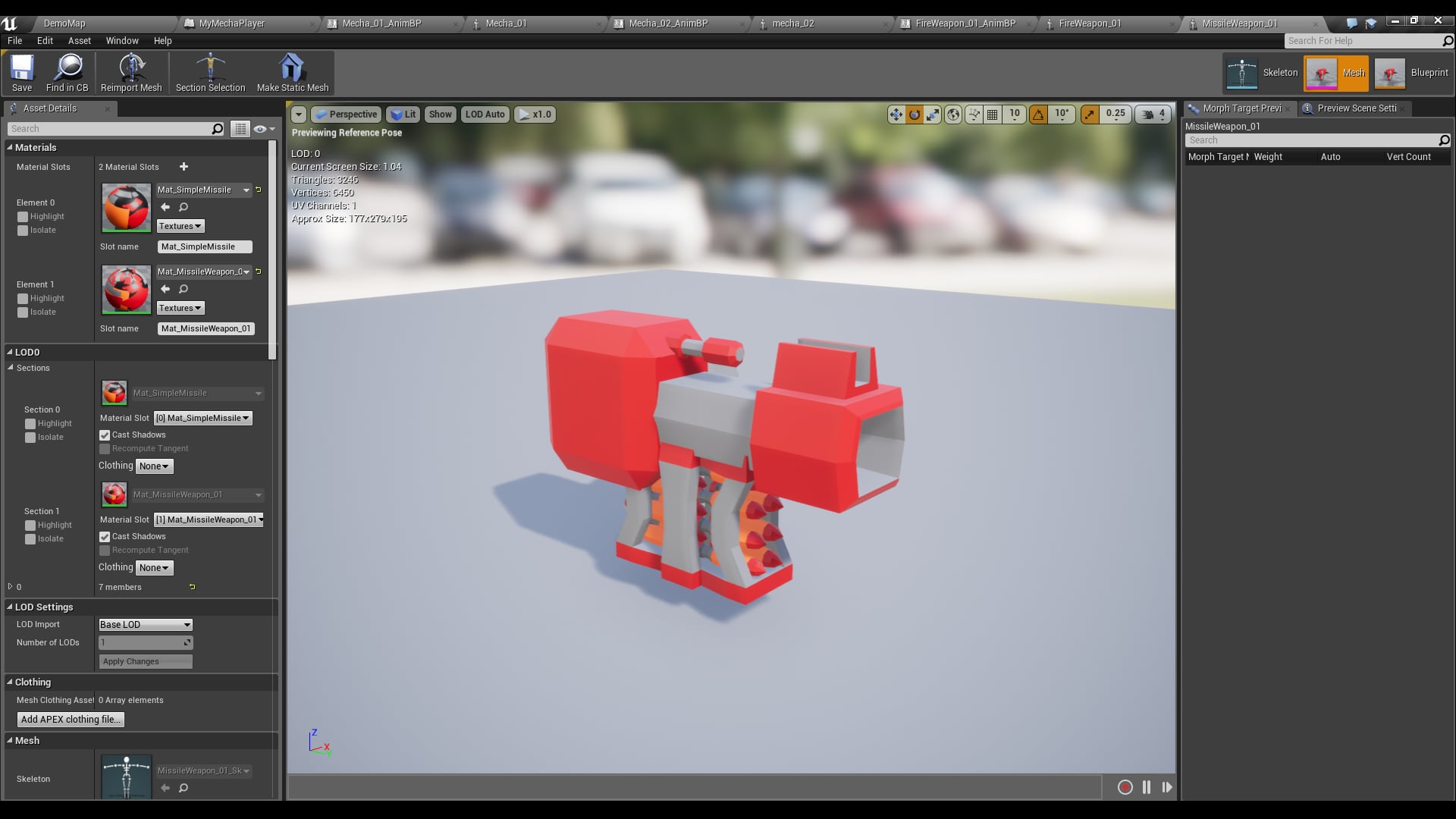
Task: Disable Cast Shadows on Section 1
Action: click(105, 536)
